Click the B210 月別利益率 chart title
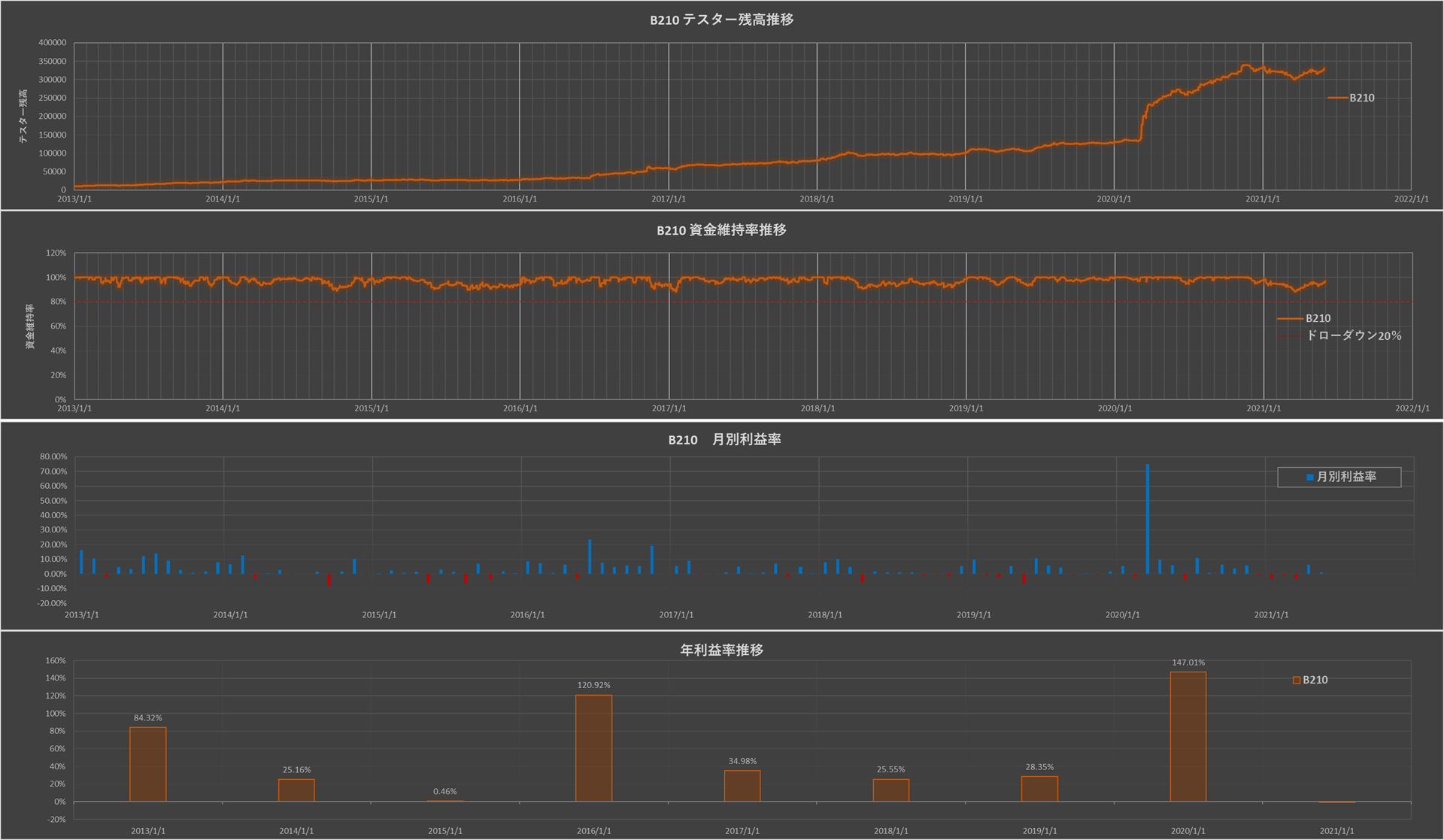Image resolution: width=1444 pixels, height=840 pixels. (724, 440)
